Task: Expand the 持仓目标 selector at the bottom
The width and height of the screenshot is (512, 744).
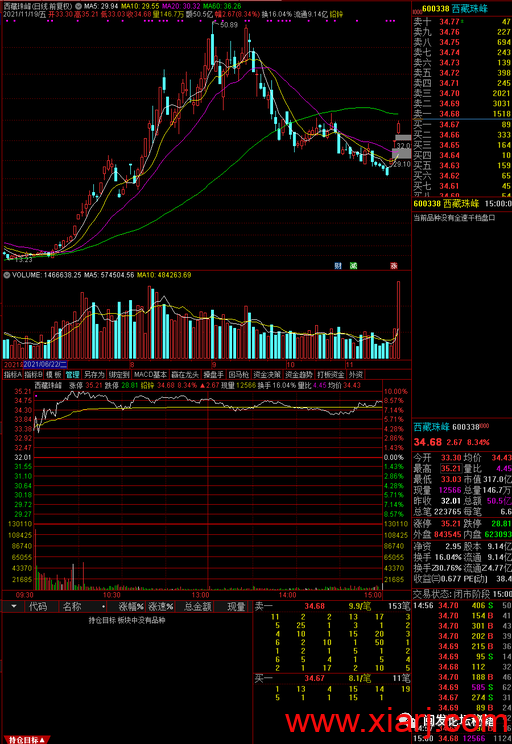Action: [26, 740]
